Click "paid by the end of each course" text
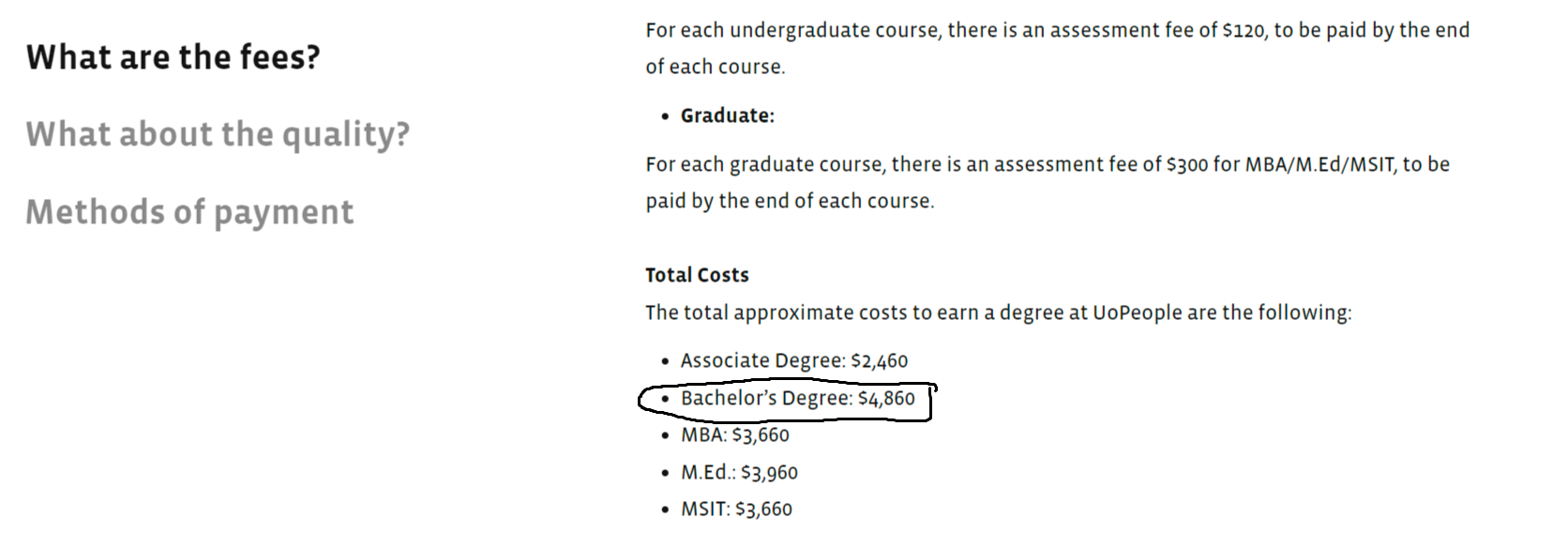Viewport: 1568px width, 533px height. click(789, 201)
